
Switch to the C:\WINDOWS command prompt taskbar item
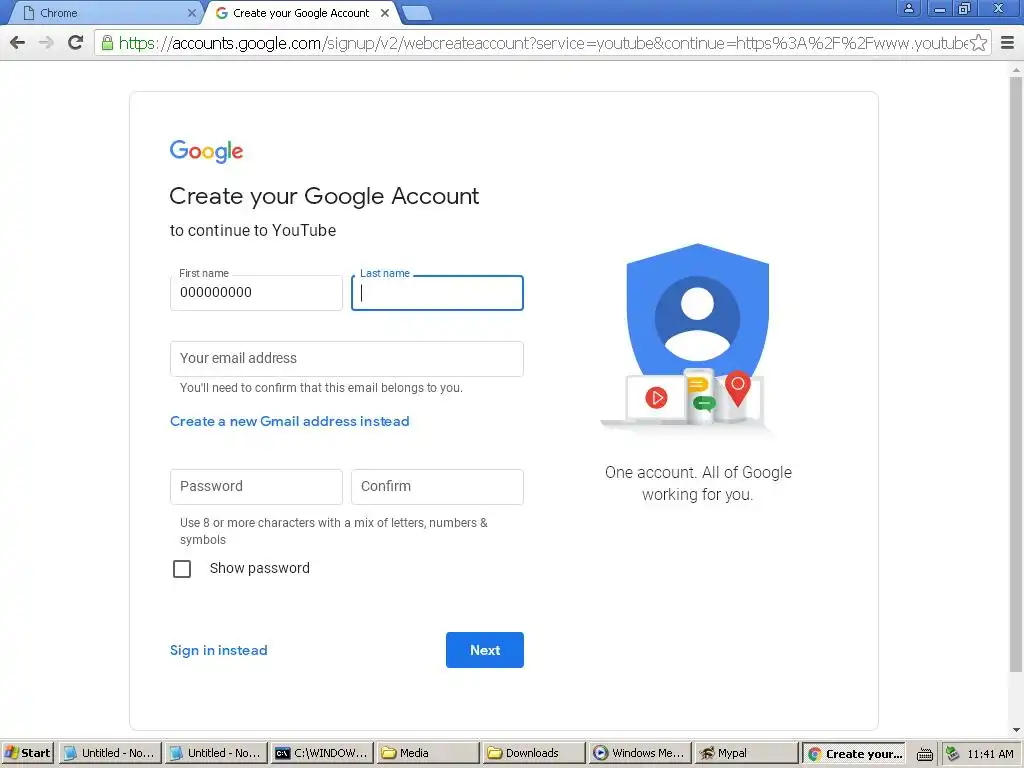click(x=322, y=753)
